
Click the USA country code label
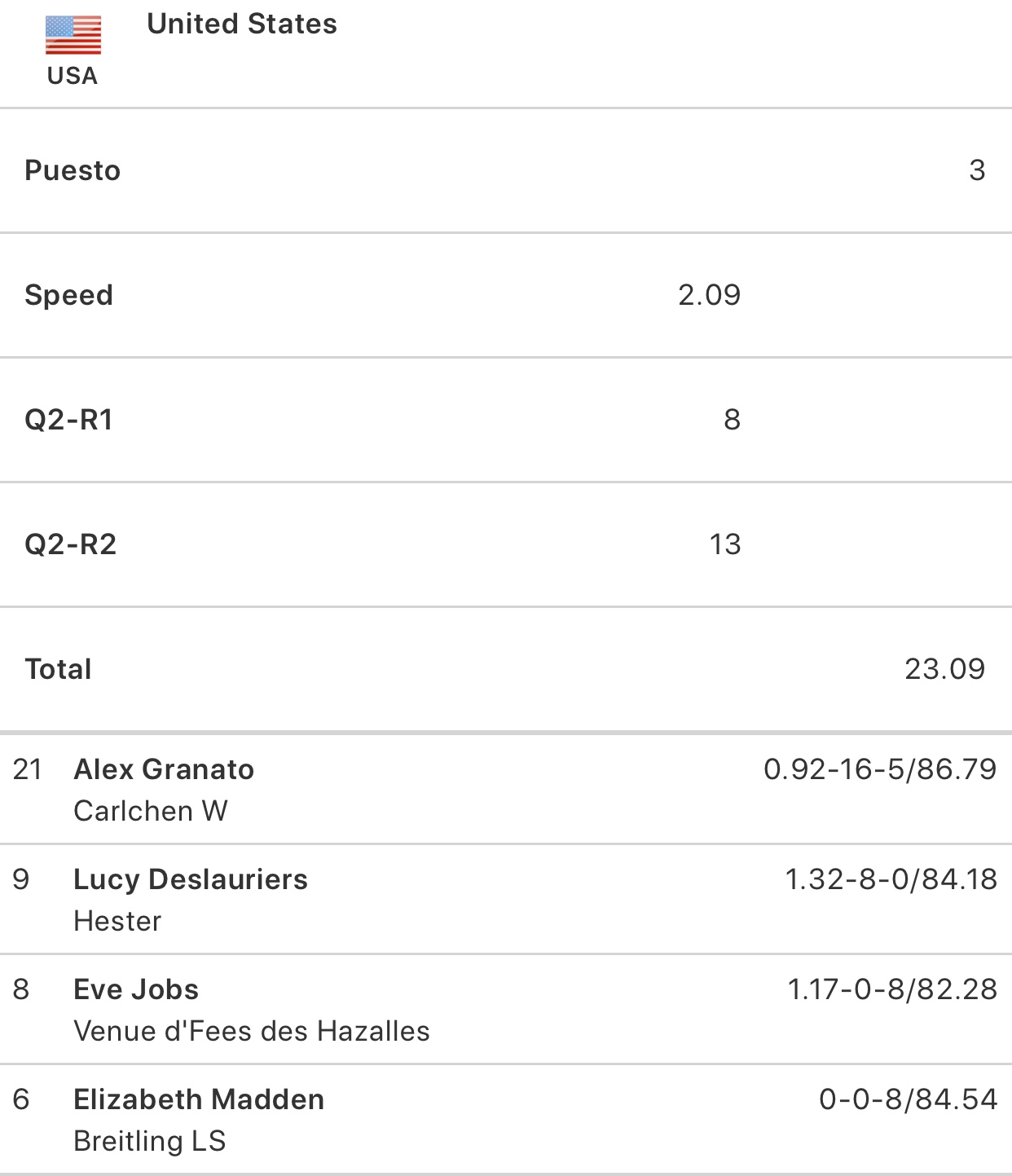[73, 76]
